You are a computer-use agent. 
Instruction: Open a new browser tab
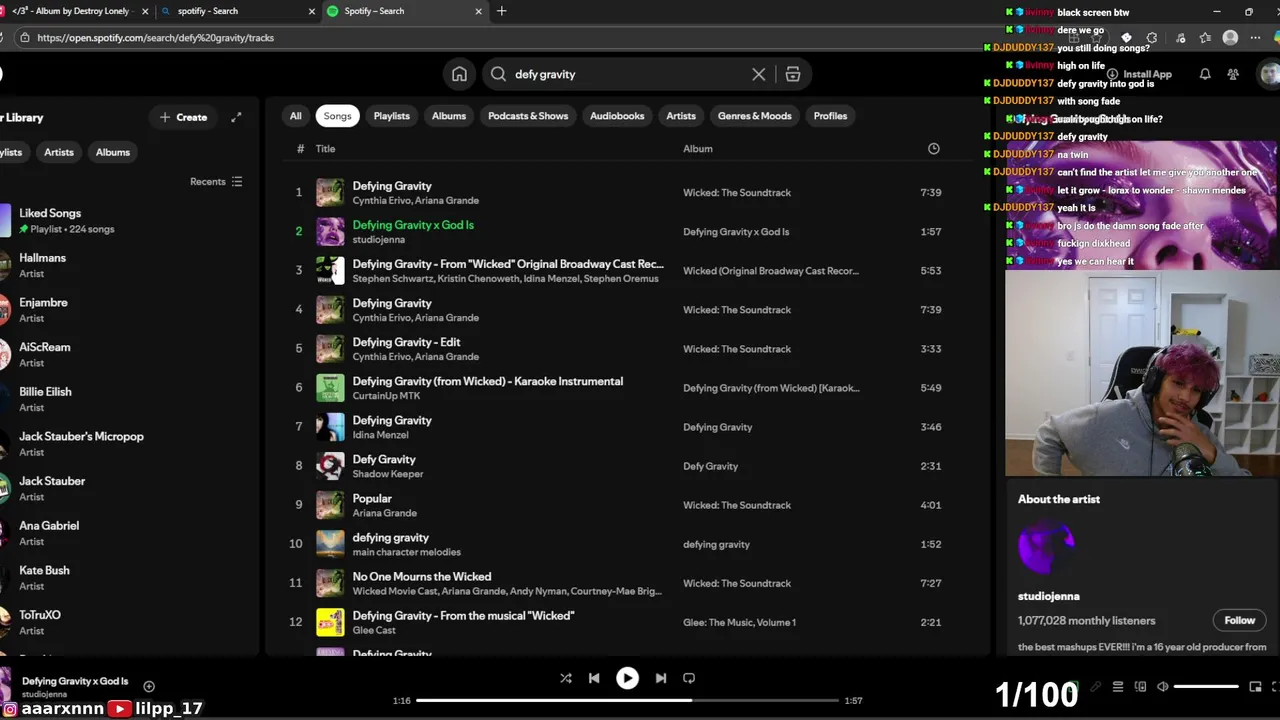[502, 11]
